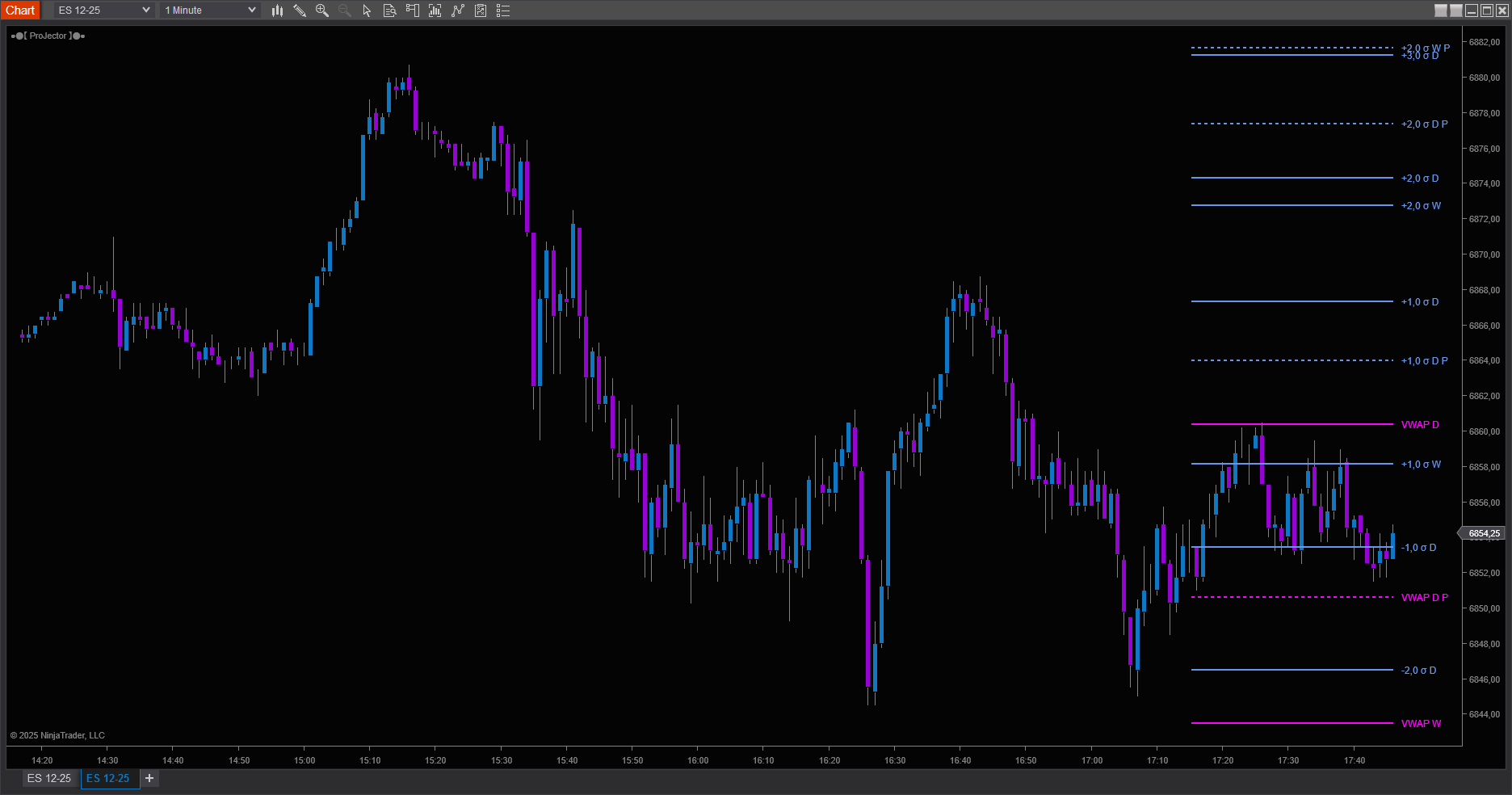
Task: Open the Data Series settings
Action: (x=435, y=11)
